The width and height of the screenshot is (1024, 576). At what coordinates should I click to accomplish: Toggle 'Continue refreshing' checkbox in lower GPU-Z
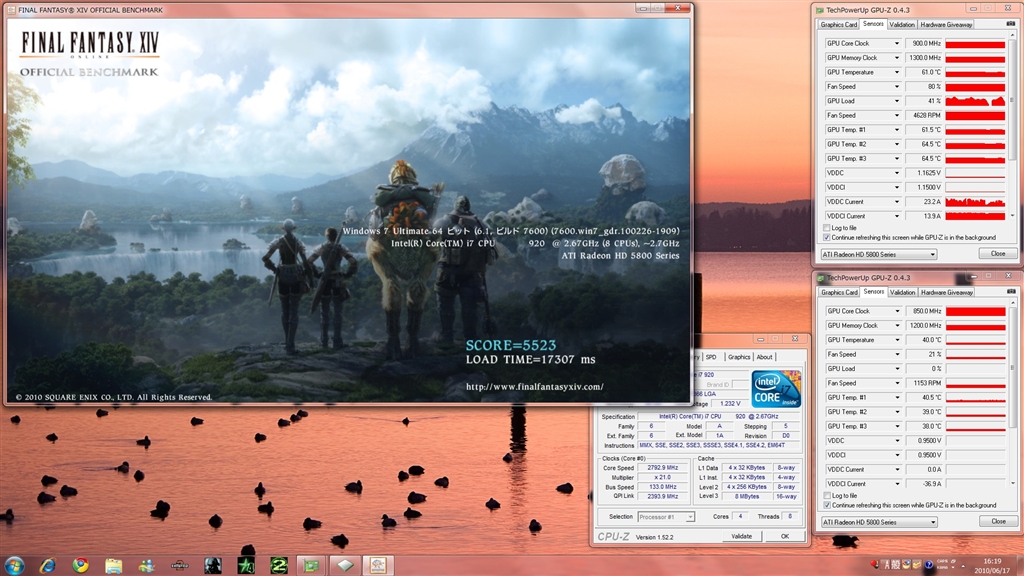click(x=827, y=505)
